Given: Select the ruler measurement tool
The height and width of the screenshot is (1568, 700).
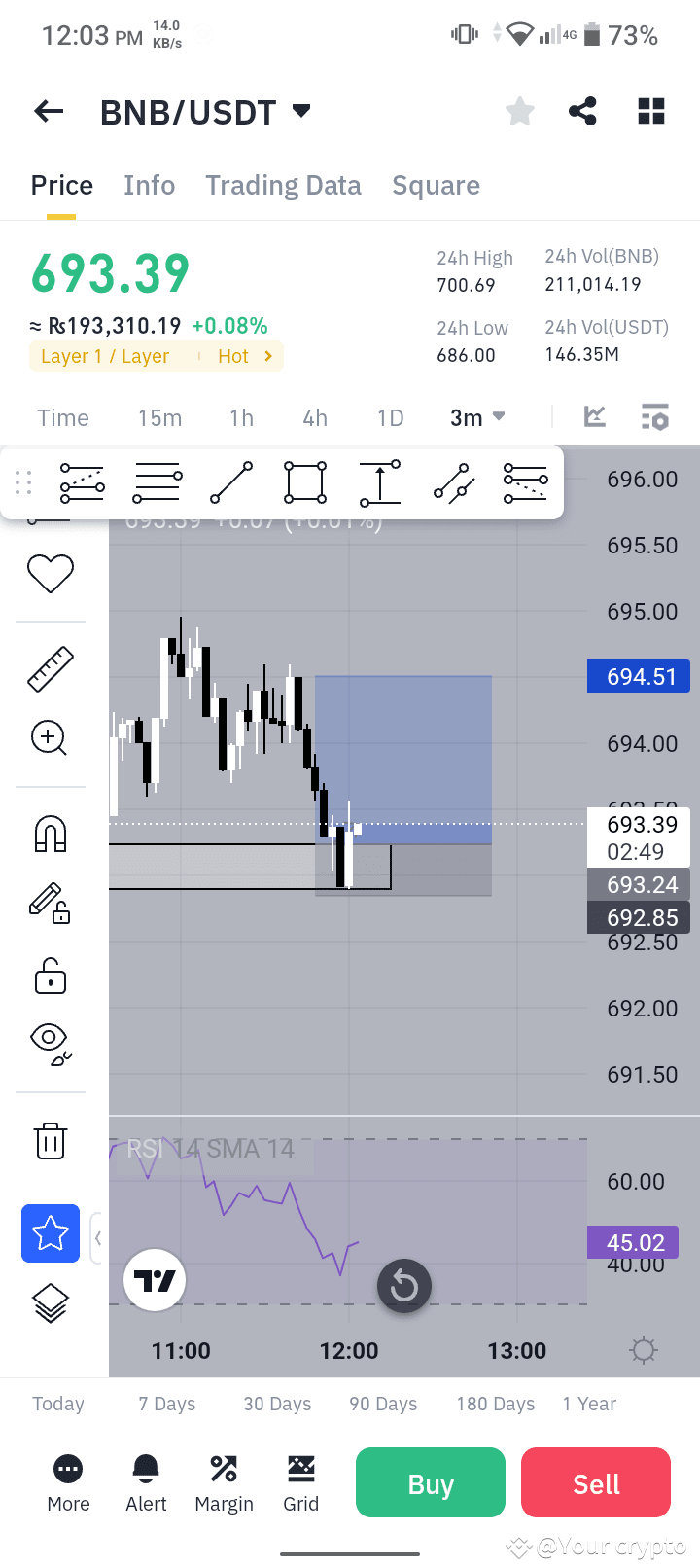Looking at the screenshot, I should tap(50, 668).
